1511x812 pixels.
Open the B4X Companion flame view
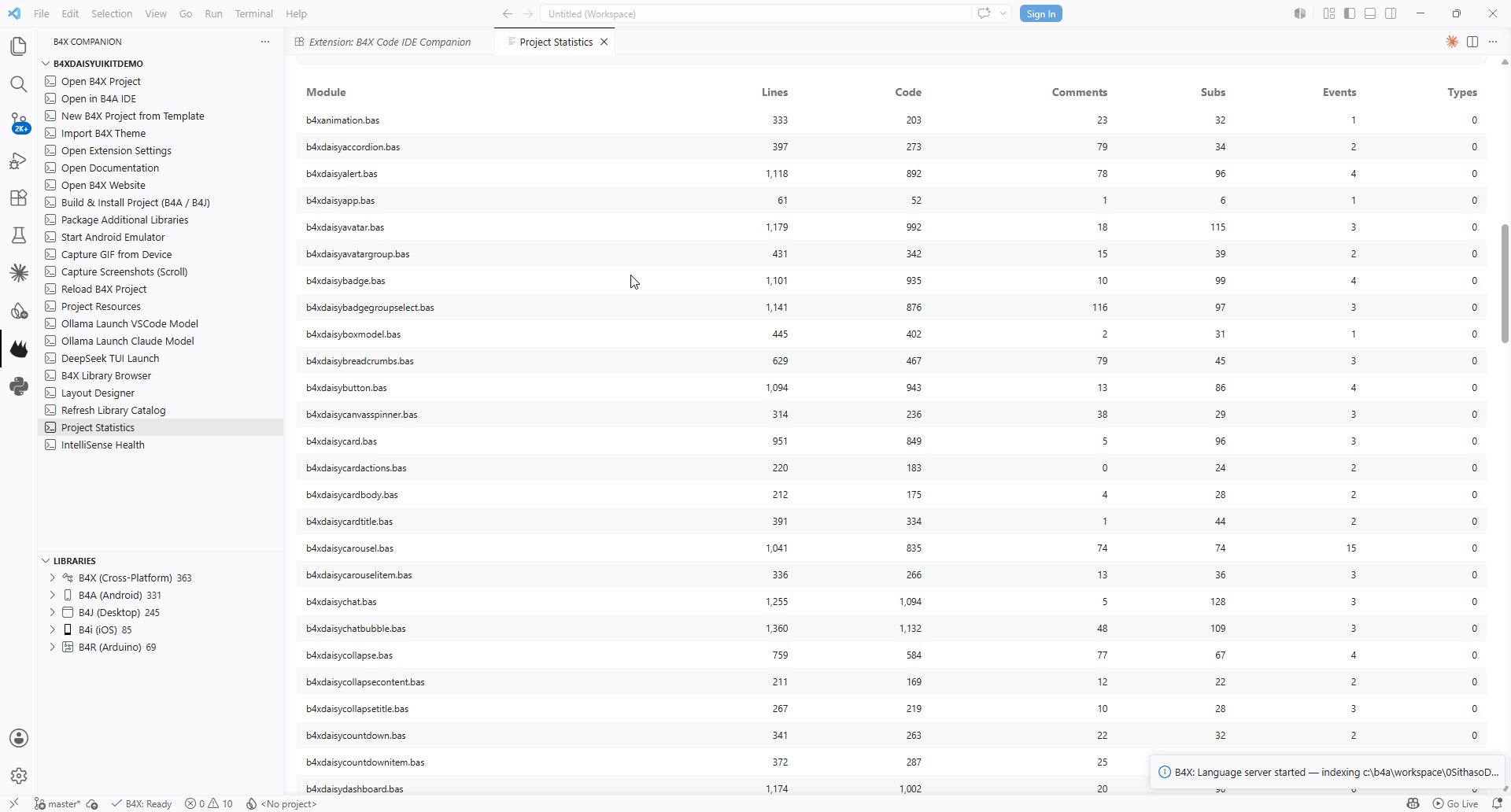click(x=19, y=349)
